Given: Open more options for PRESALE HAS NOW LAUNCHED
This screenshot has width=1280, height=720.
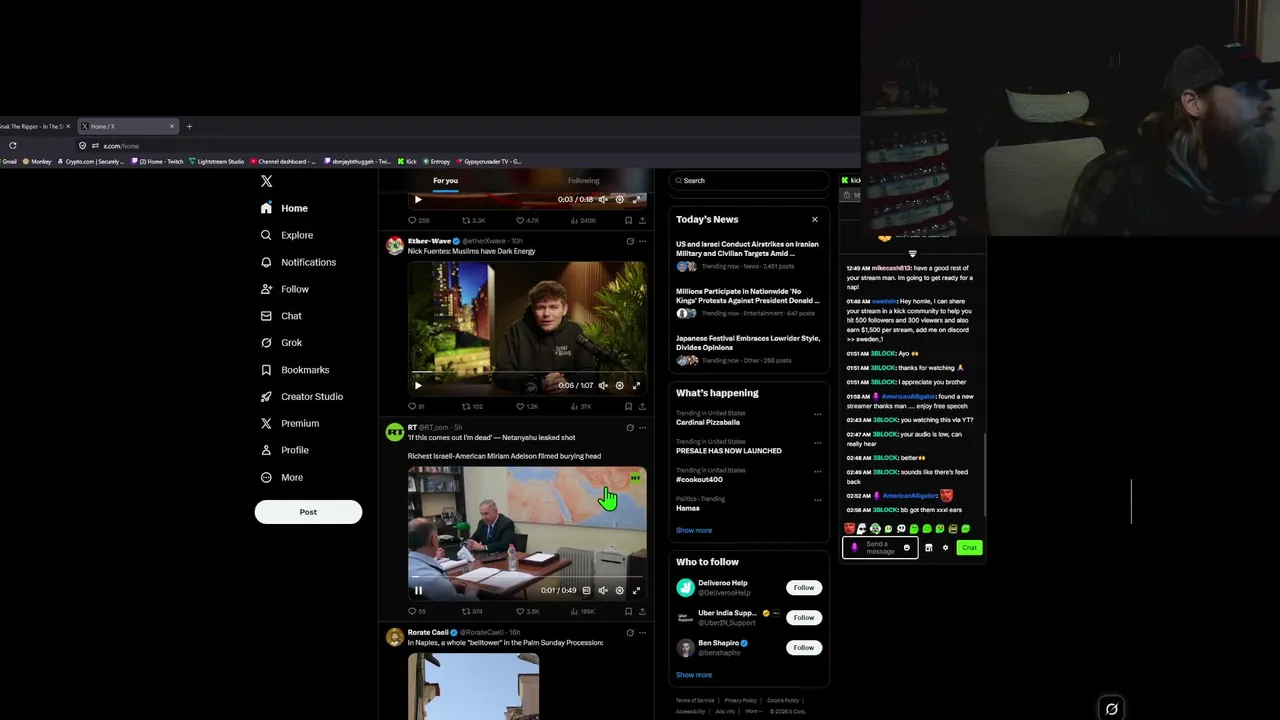Looking at the screenshot, I should click(817, 442).
